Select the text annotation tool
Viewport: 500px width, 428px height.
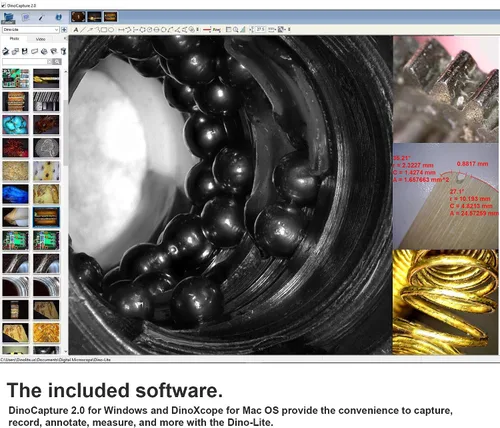point(76,30)
